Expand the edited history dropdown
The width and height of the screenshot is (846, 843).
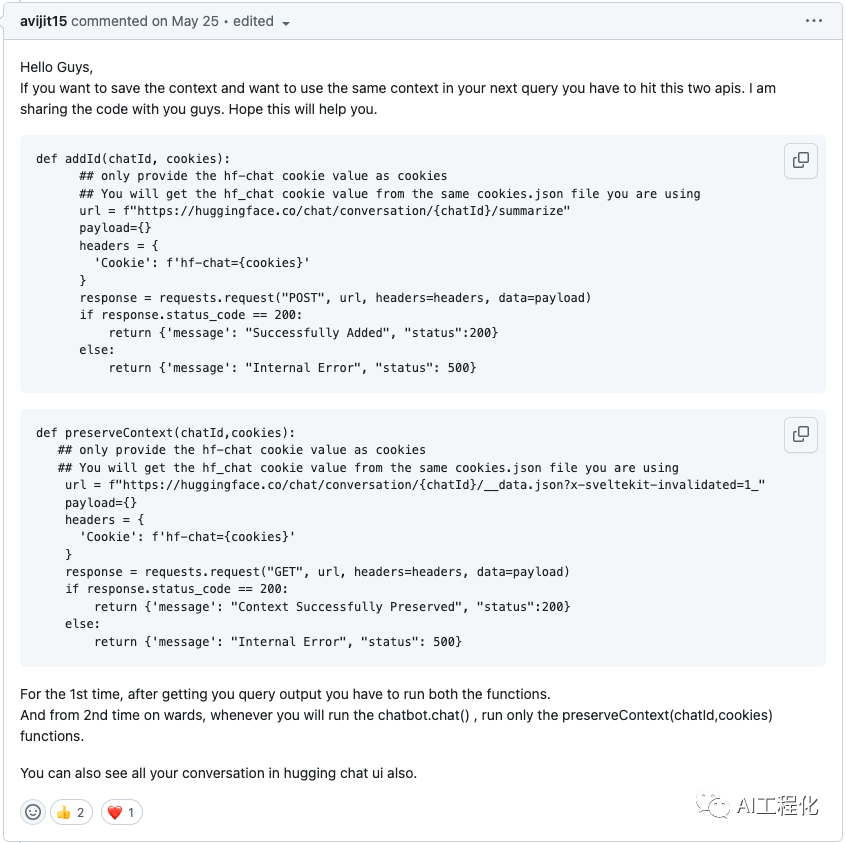coord(286,23)
